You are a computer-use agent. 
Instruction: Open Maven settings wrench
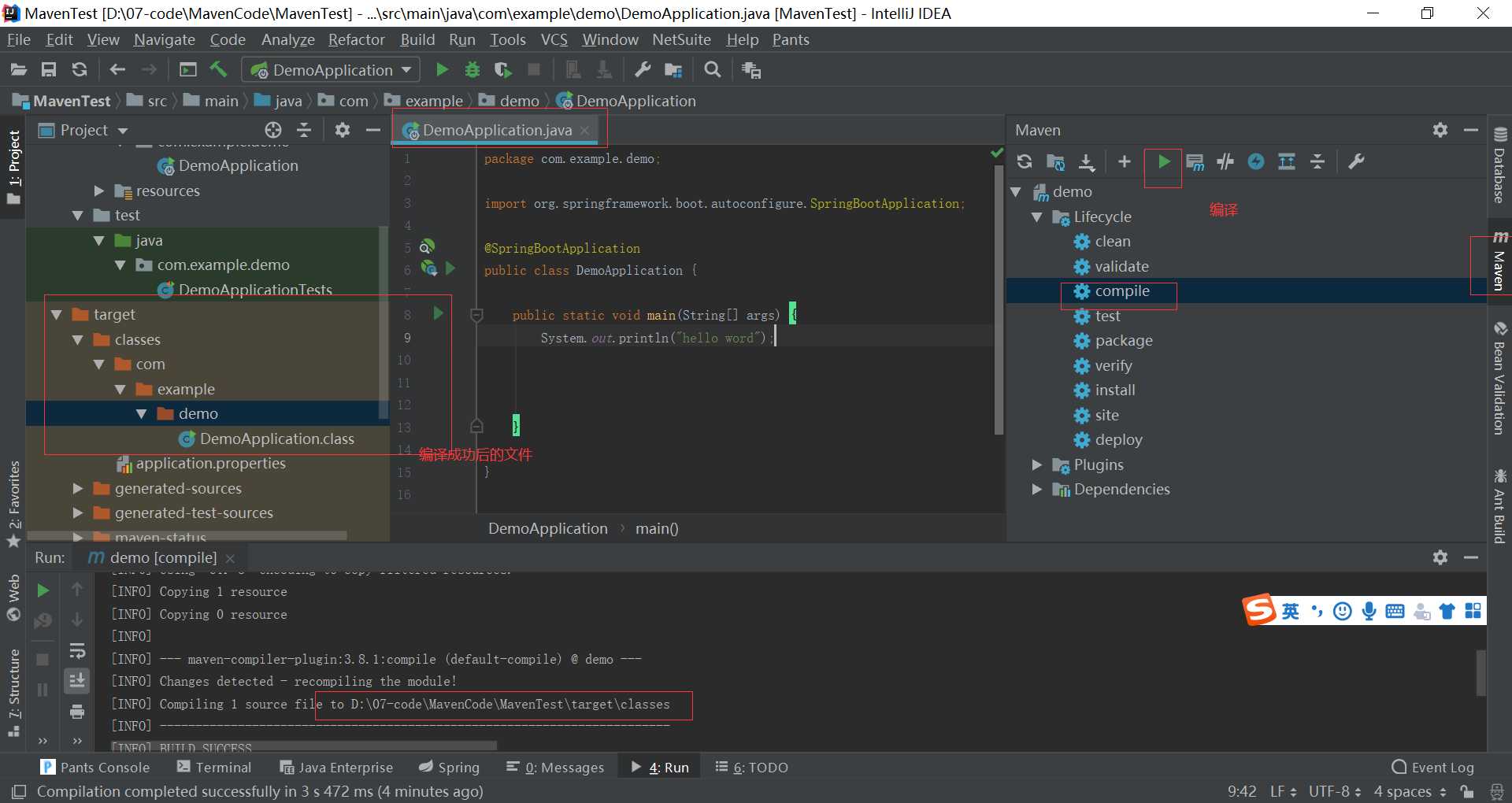(1356, 161)
